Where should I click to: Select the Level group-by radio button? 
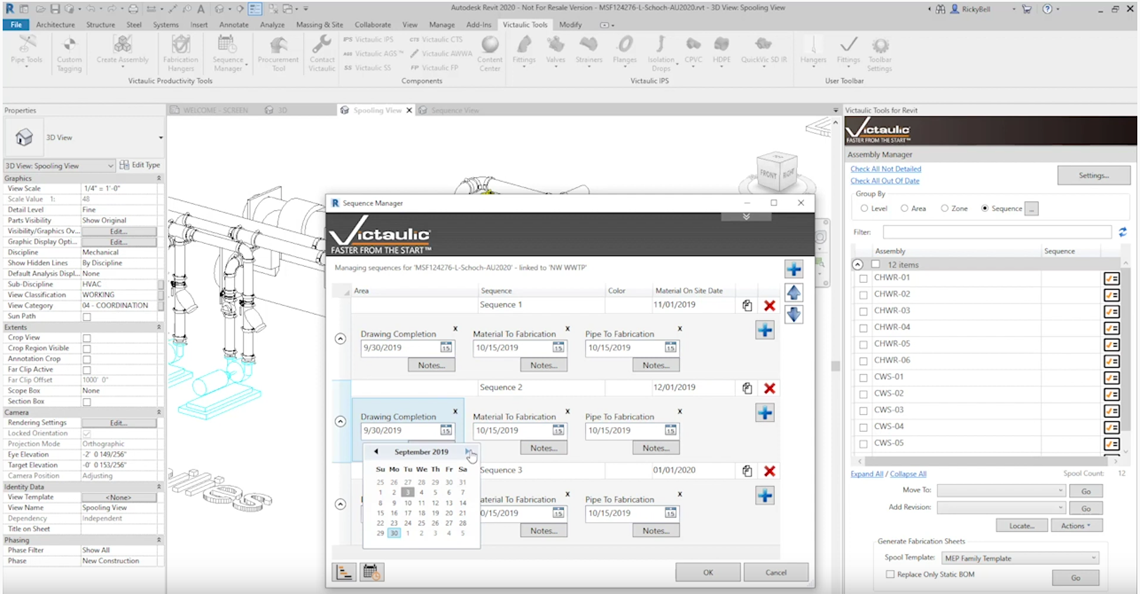pyautogui.click(x=864, y=209)
